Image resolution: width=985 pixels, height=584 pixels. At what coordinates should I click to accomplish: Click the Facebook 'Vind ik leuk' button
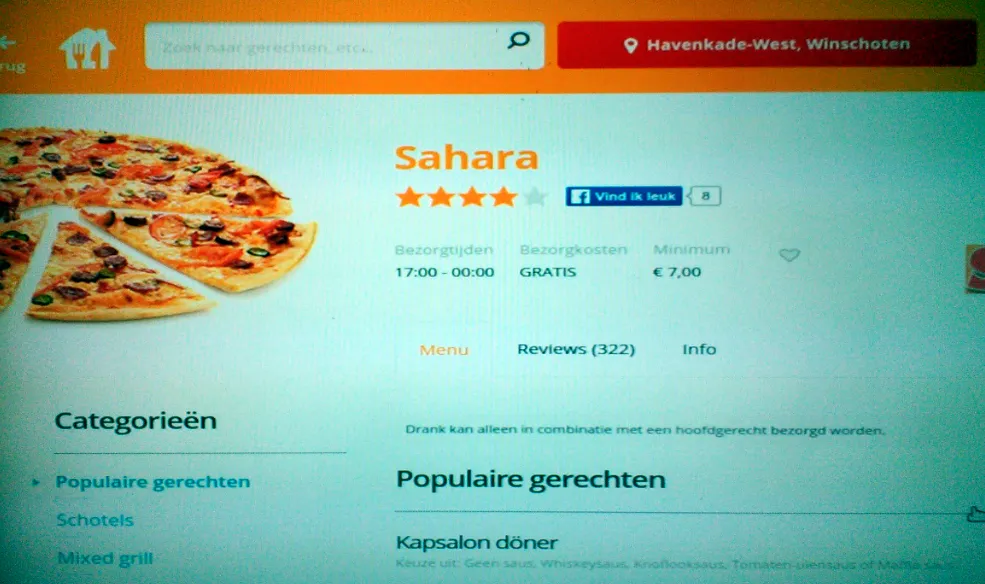(623, 196)
